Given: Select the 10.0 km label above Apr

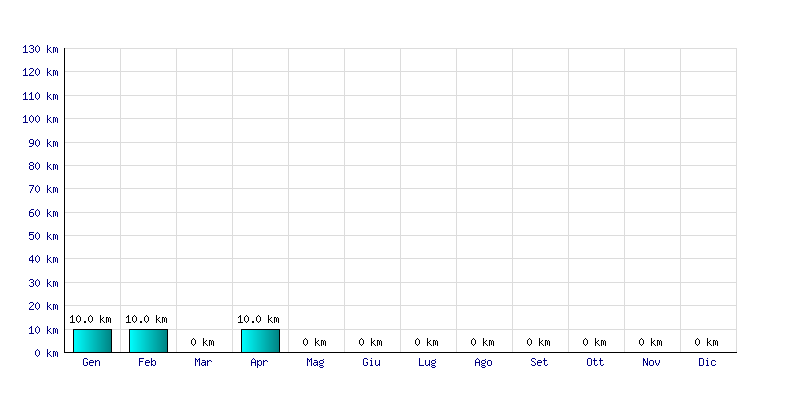Looking at the screenshot, I should tap(258, 319).
